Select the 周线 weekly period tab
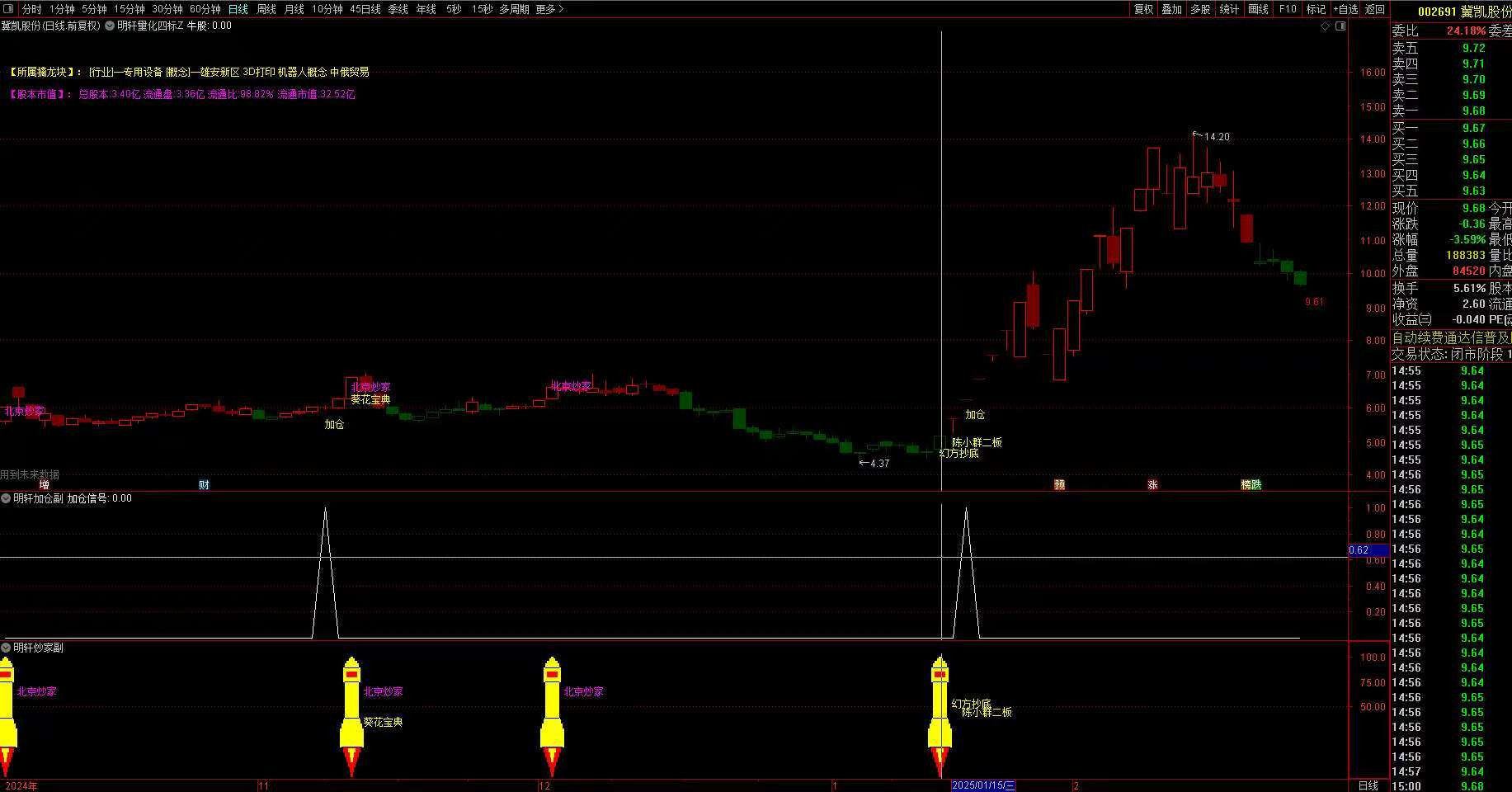Image resolution: width=1512 pixels, height=792 pixels. (x=266, y=9)
